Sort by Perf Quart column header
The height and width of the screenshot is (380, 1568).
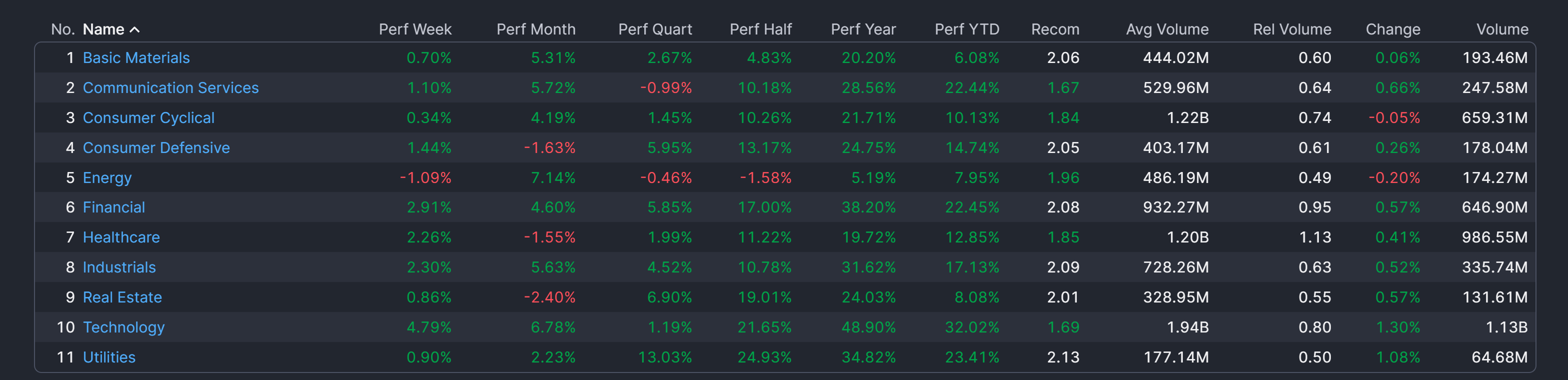pos(654,29)
